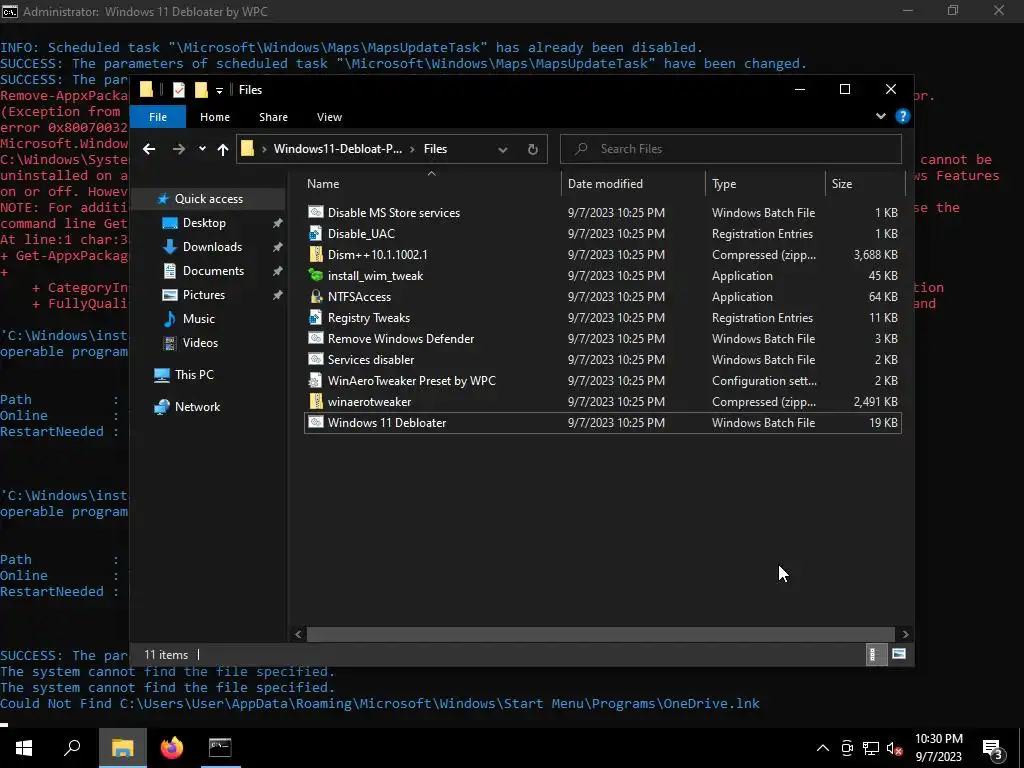Click Windows11-Debloat-P... breadcrumb in address bar
The width and height of the screenshot is (1024, 768).
(338, 149)
